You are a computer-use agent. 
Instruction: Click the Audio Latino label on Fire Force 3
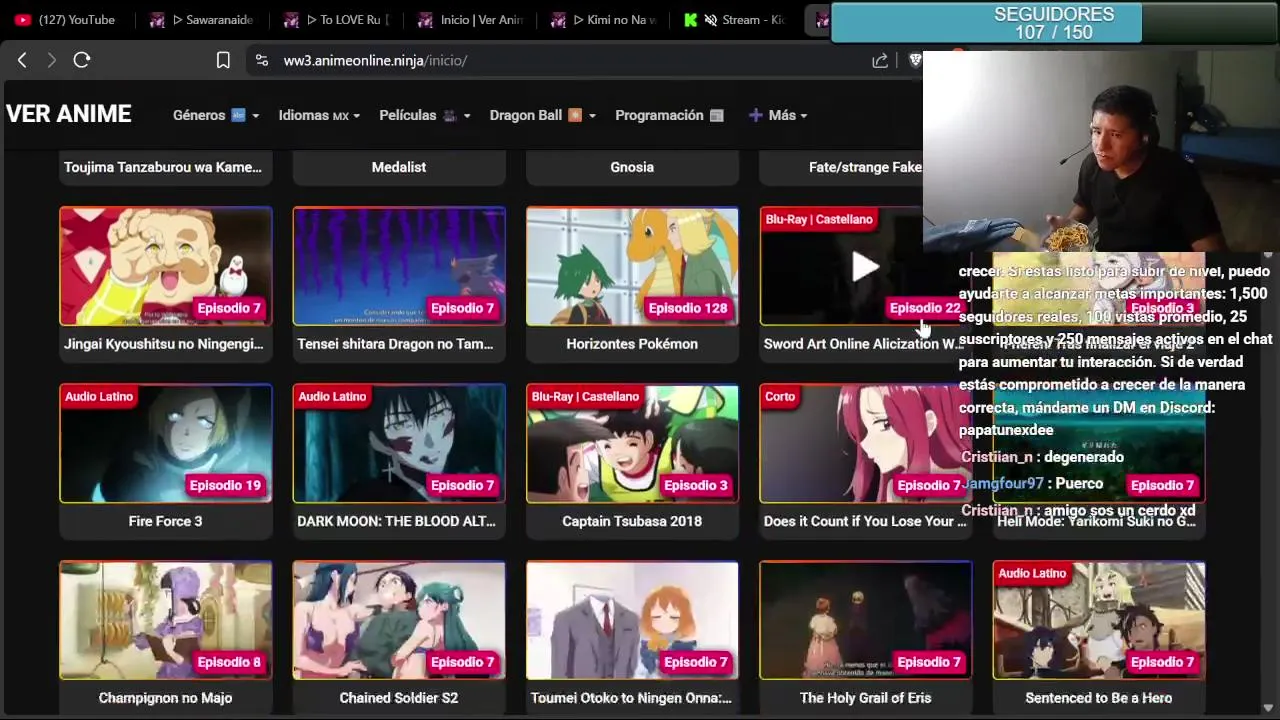pos(99,397)
